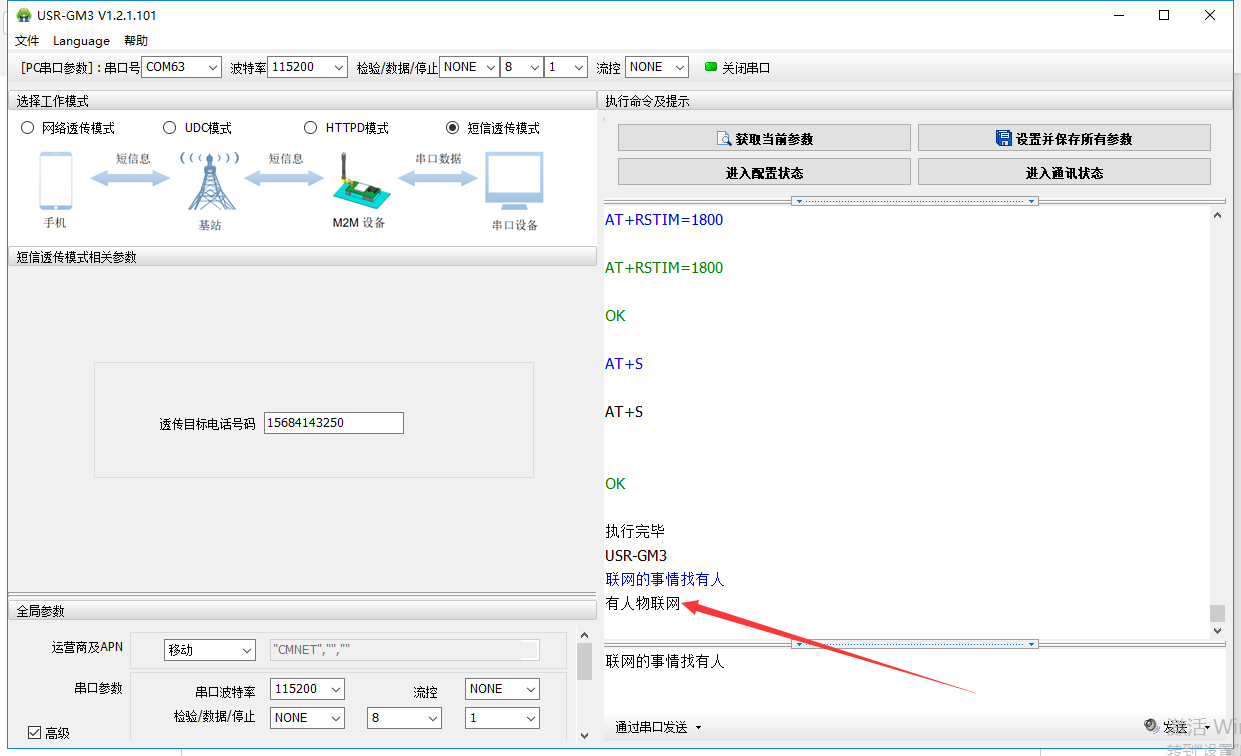Select the 网络透传模式 radio button
The image size is (1241, 756).
27,128
